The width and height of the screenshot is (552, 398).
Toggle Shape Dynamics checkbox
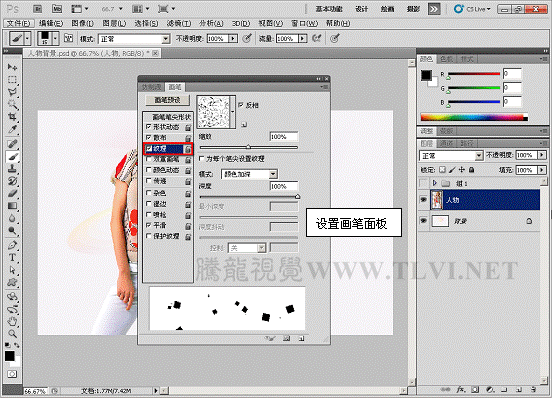click(149, 127)
